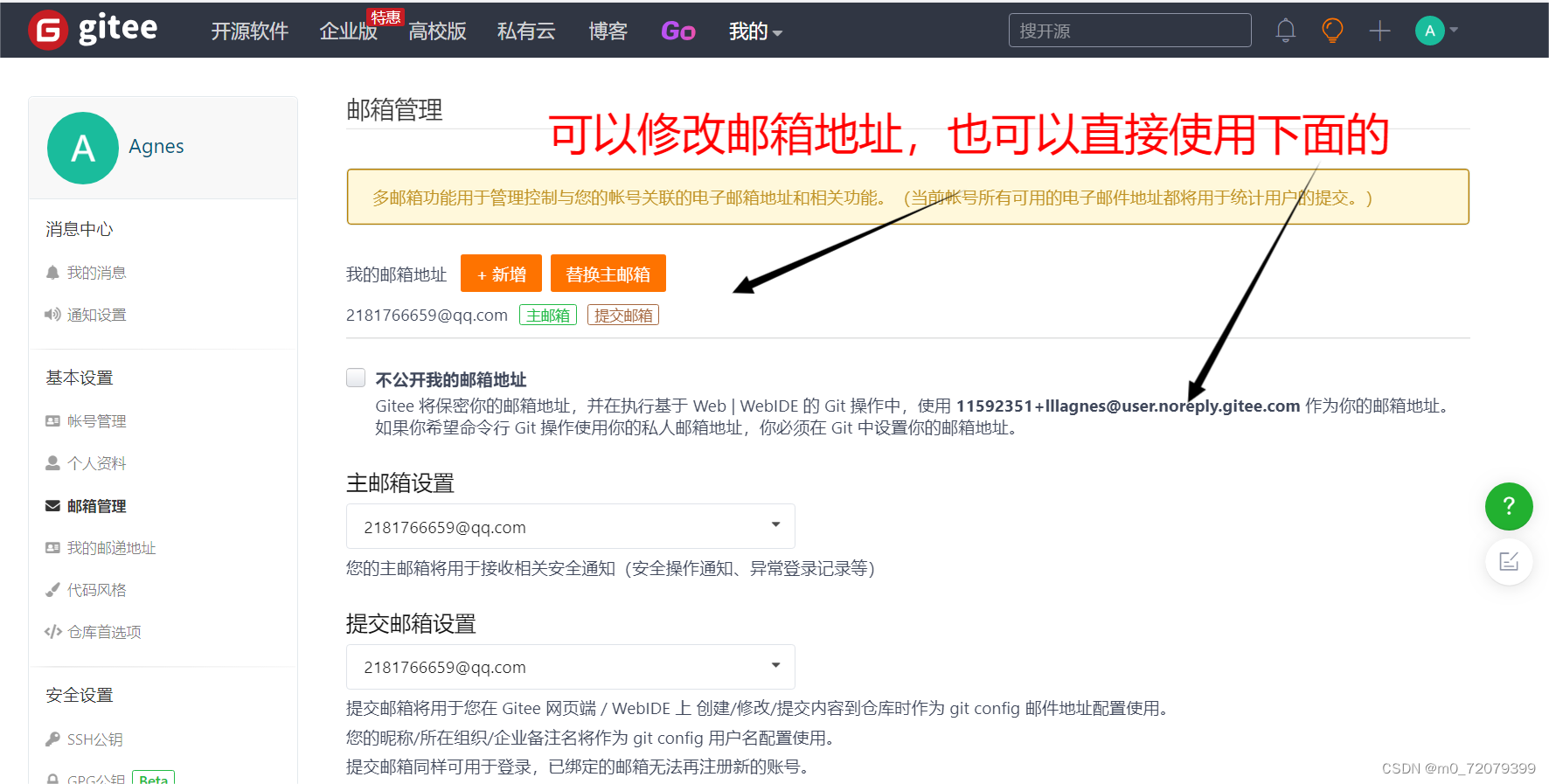Open the 主邮箱设置 email dropdown
The image size is (1549, 784).
[x=571, y=527]
